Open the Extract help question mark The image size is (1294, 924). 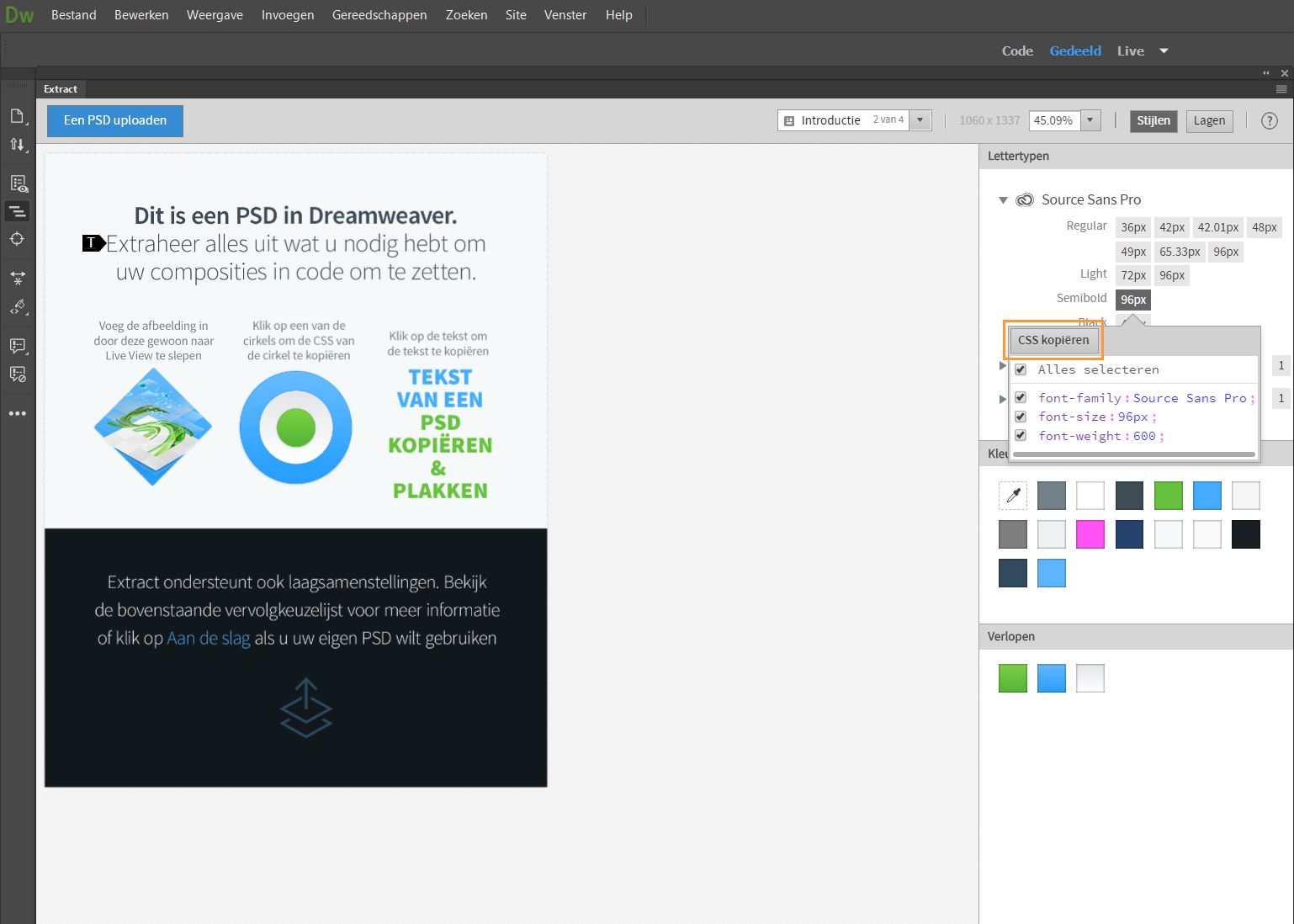(1270, 121)
